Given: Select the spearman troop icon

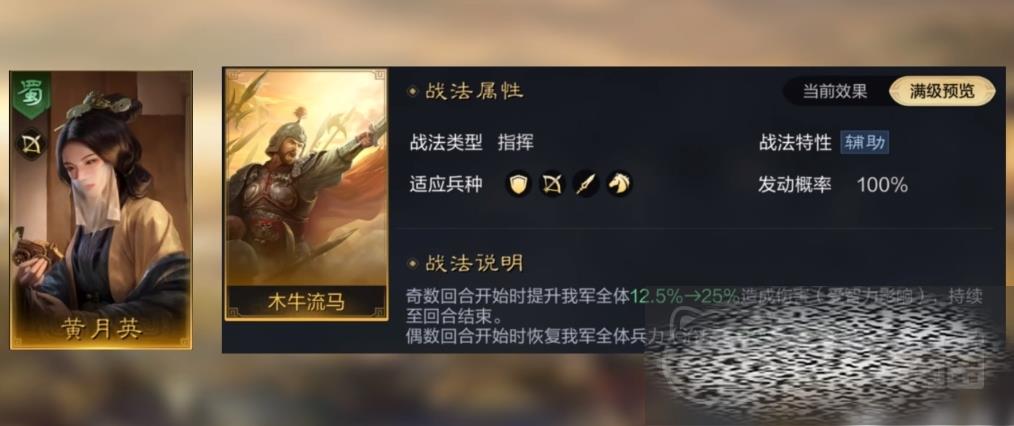Looking at the screenshot, I should tap(586, 185).
